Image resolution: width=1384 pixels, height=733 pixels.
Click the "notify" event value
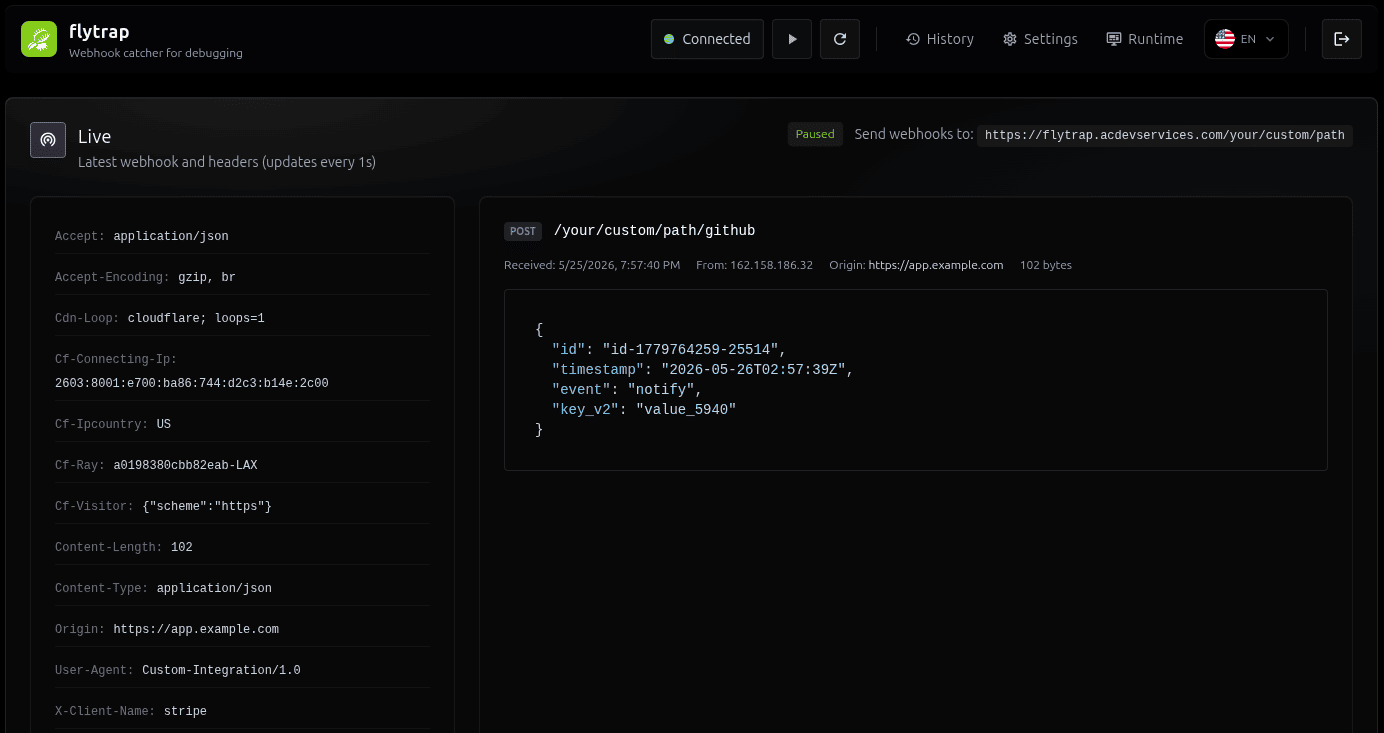(661, 389)
